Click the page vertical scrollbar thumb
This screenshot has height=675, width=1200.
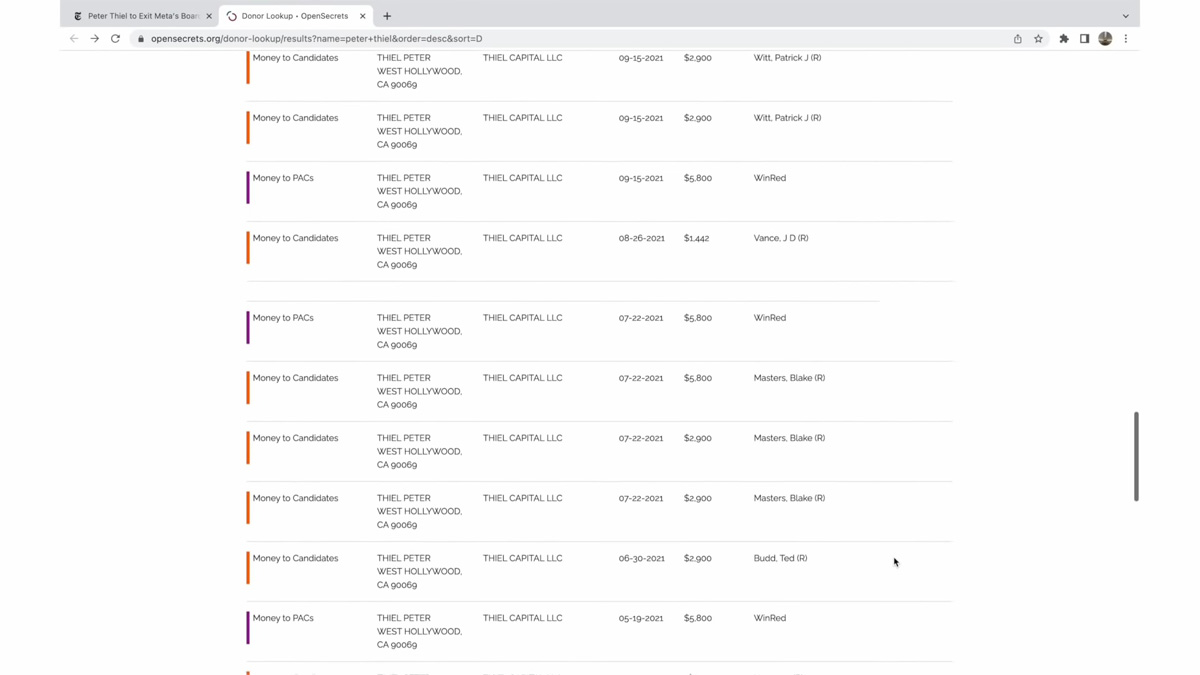click(x=1136, y=456)
